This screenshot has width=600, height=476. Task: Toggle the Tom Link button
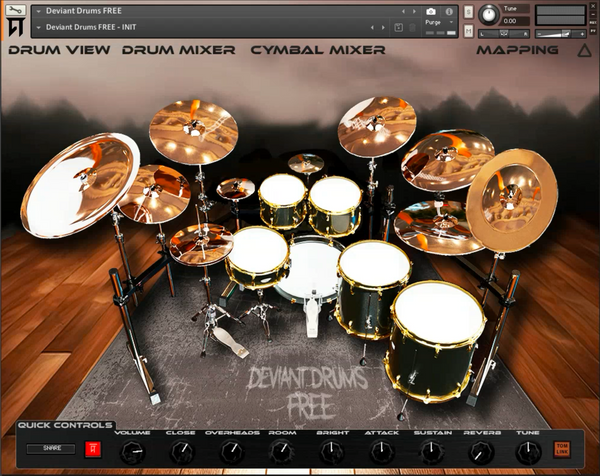click(x=561, y=450)
